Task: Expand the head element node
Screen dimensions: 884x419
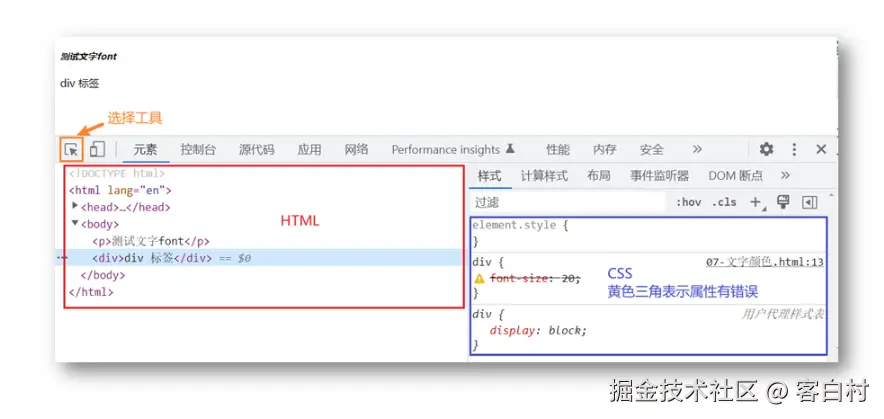Action: (x=76, y=206)
